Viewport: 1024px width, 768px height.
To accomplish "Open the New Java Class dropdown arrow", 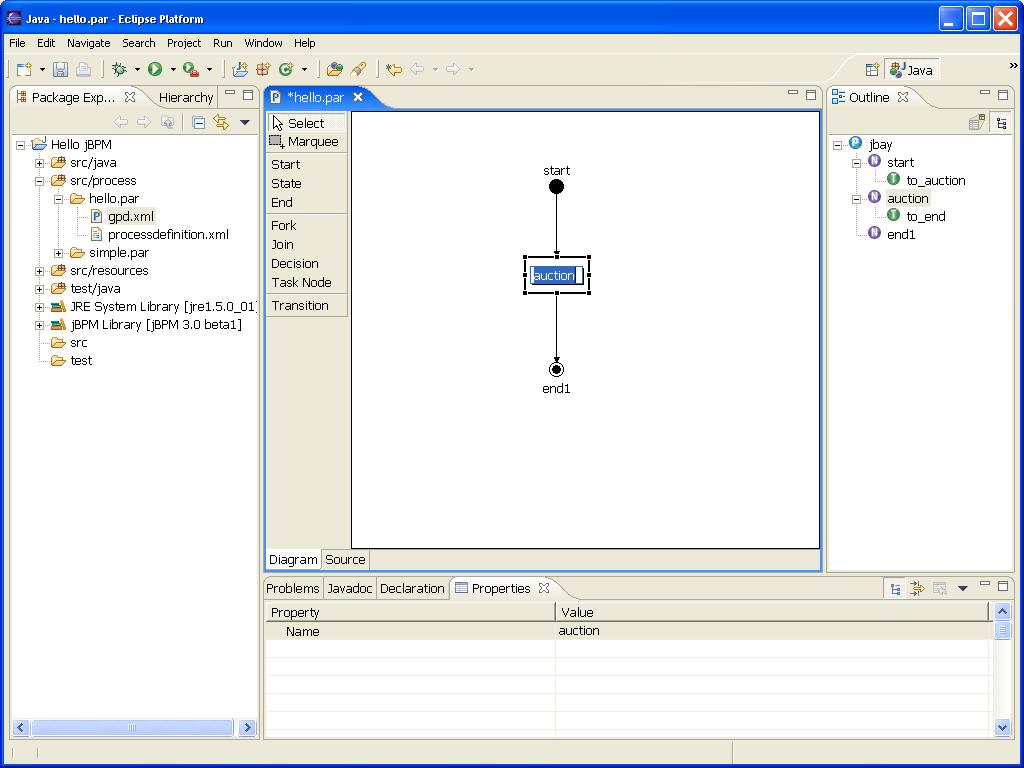I will point(304,69).
